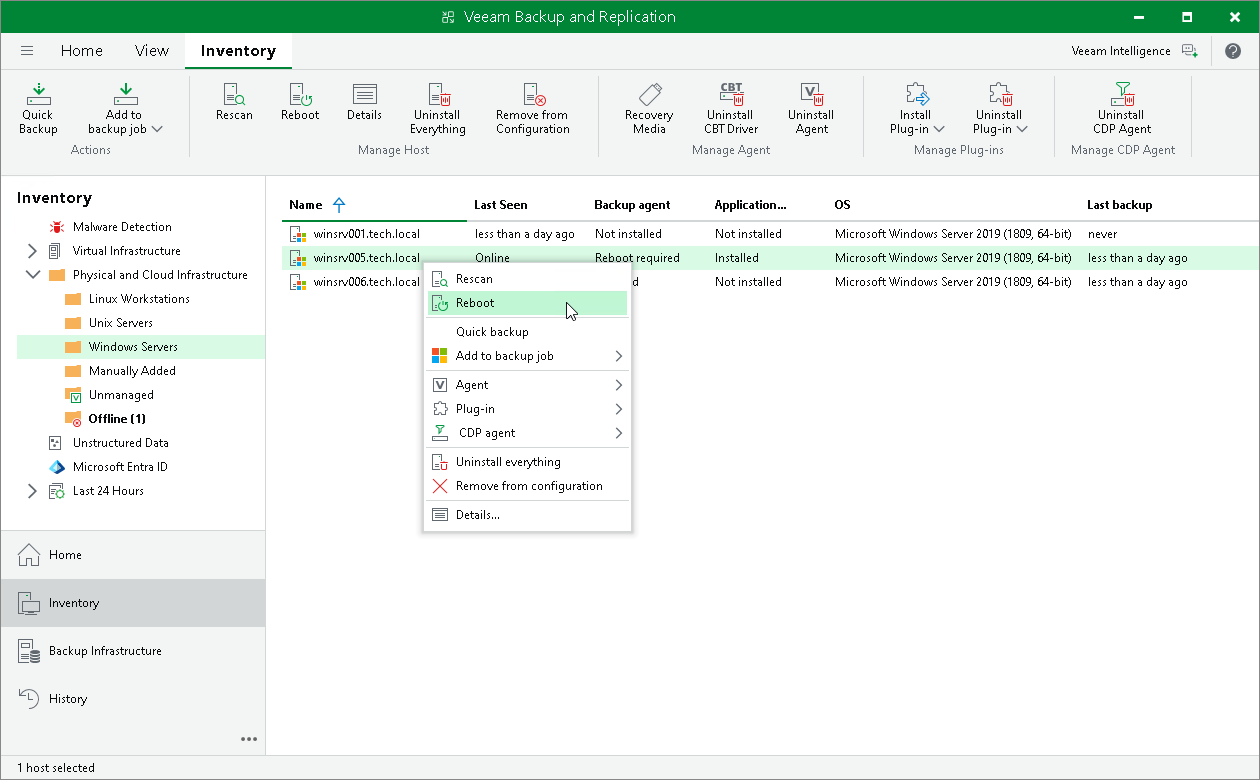Viewport: 1260px width, 780px height.
Task: Choose Uninstall everything in context menu
Action: (527, 462)
